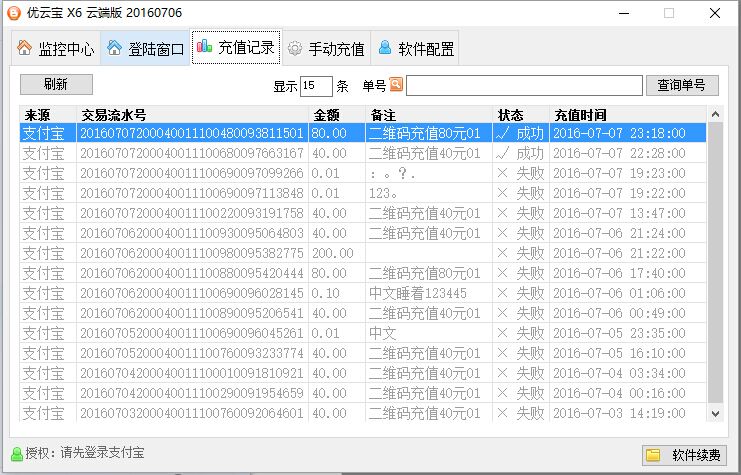Image resolution: width=741 pixels, height=475 pixels.
Task: Sort by the 金额 column header
Action: [336, 115]
